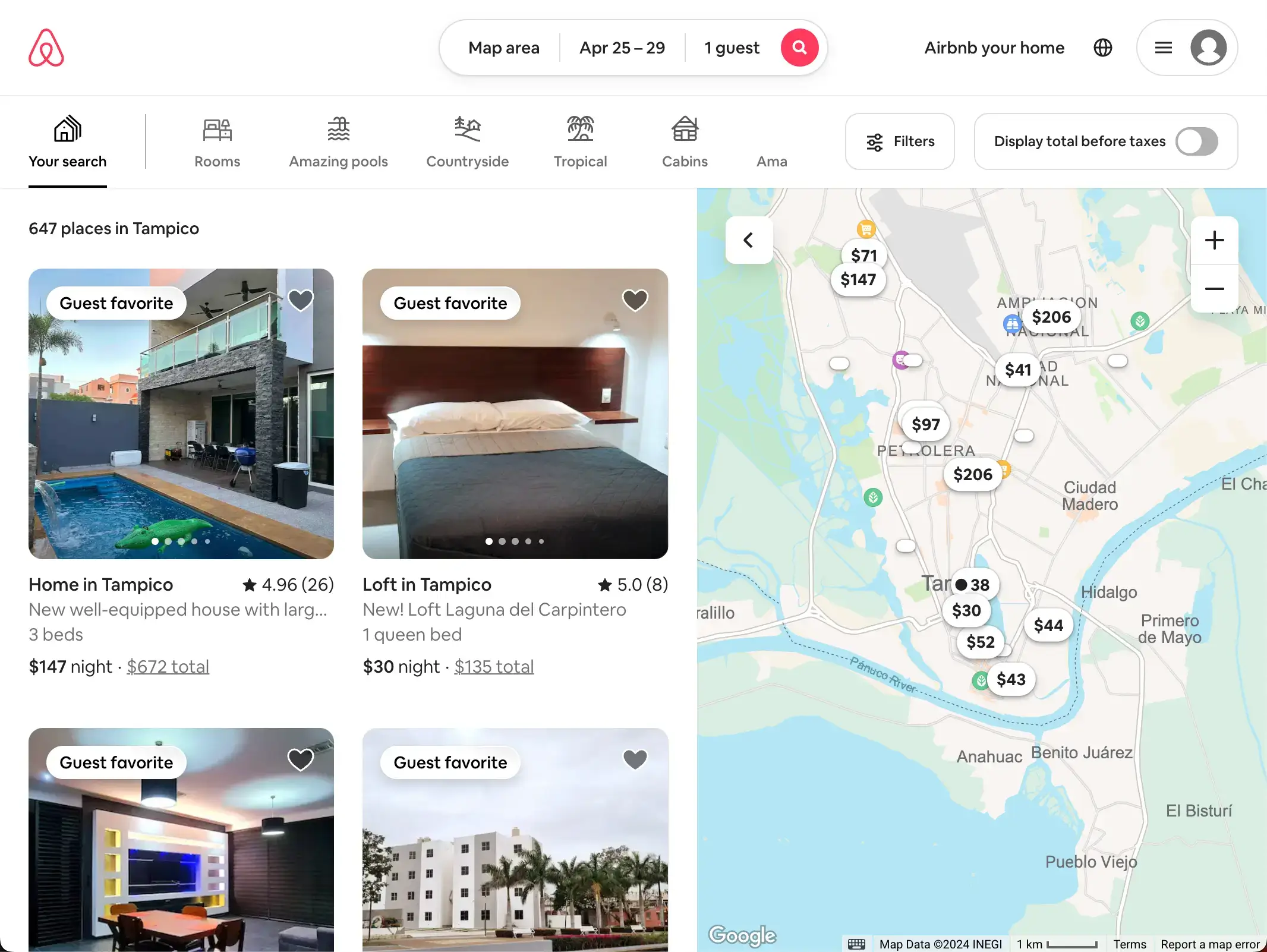Click the hamburger menu icon
This screenshot has height=952, width=1267.
point(1163,46)
